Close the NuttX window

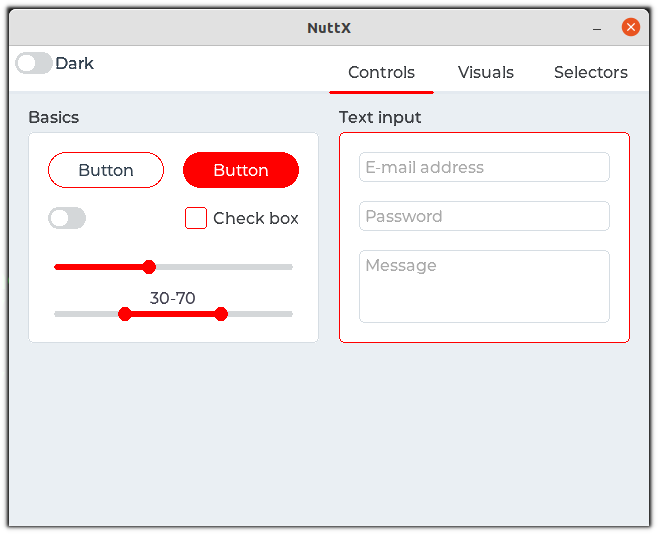(630, 27)
